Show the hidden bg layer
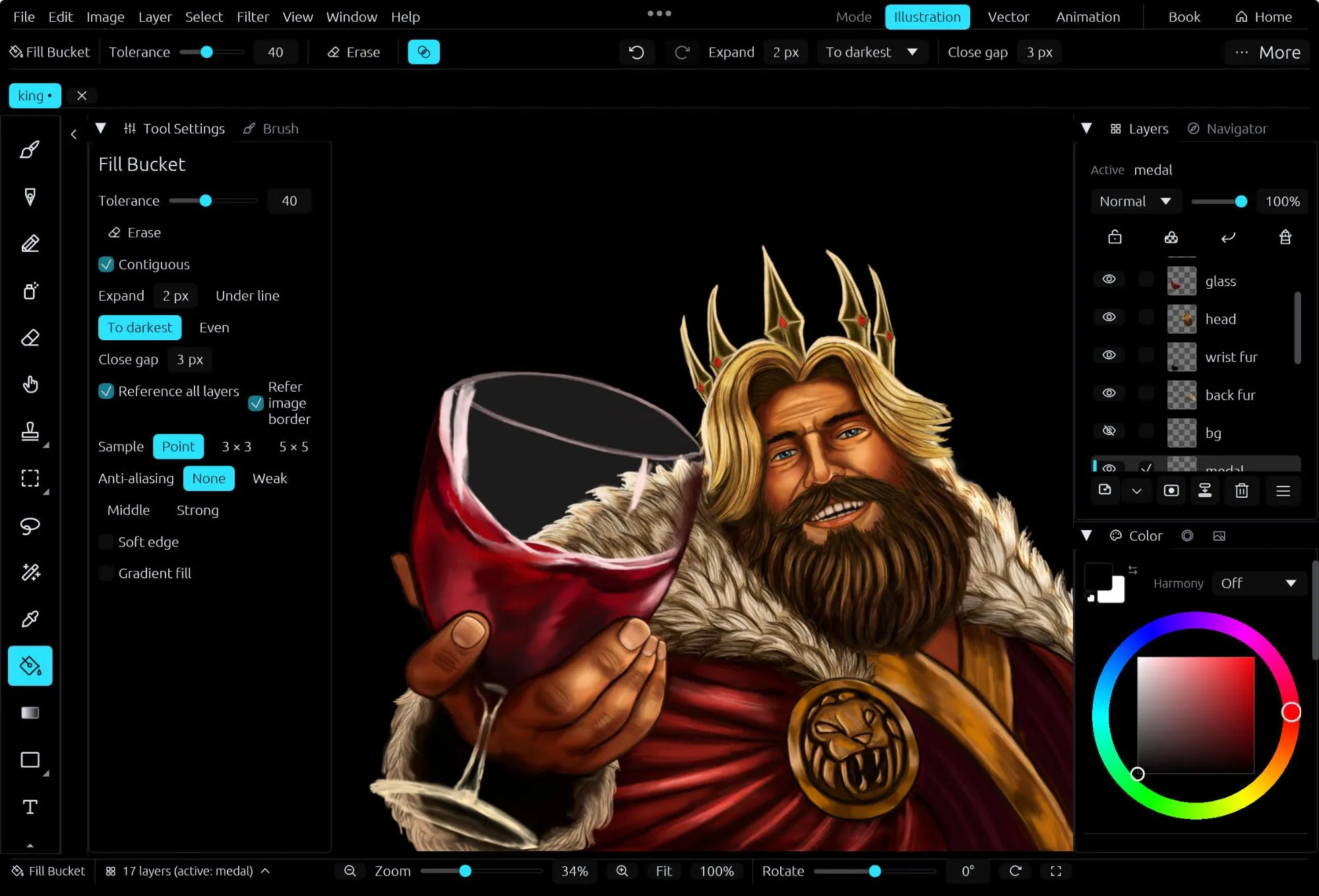Image resolution: width=1319 pixels, height=896 pixels. click(x=1109, y=431)
